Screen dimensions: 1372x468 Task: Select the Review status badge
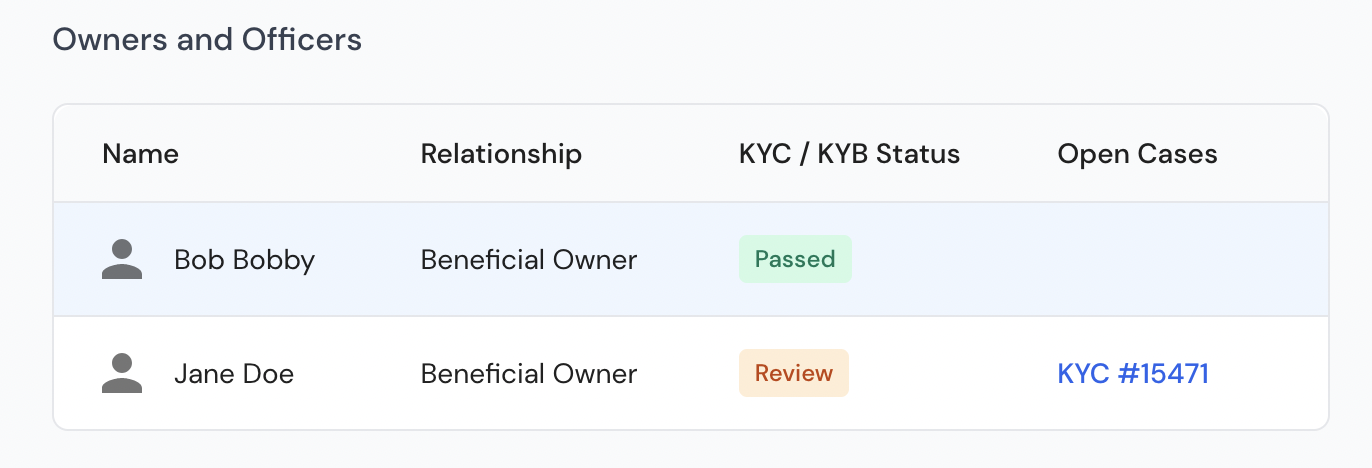[x=794, y=374]
